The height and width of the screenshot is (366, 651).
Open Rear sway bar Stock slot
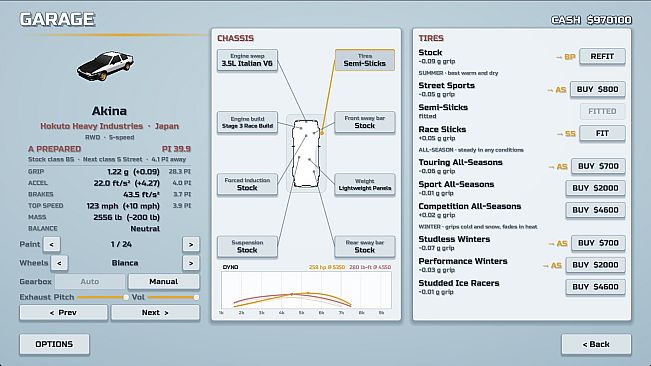pos(365,246)
